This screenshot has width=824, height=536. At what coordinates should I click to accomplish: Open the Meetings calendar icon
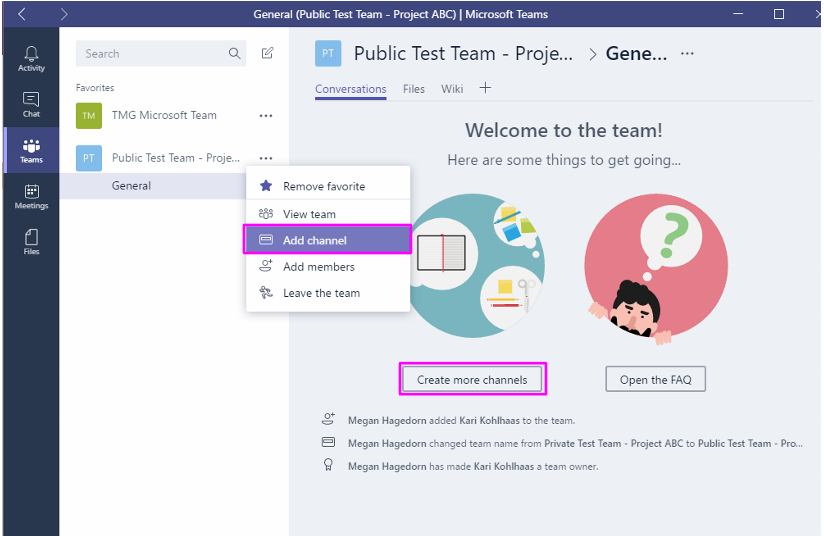(x=31, y=197)
